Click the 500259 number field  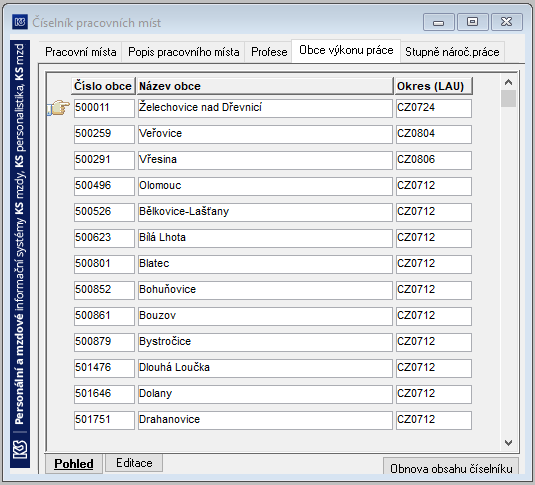point(104,134)
